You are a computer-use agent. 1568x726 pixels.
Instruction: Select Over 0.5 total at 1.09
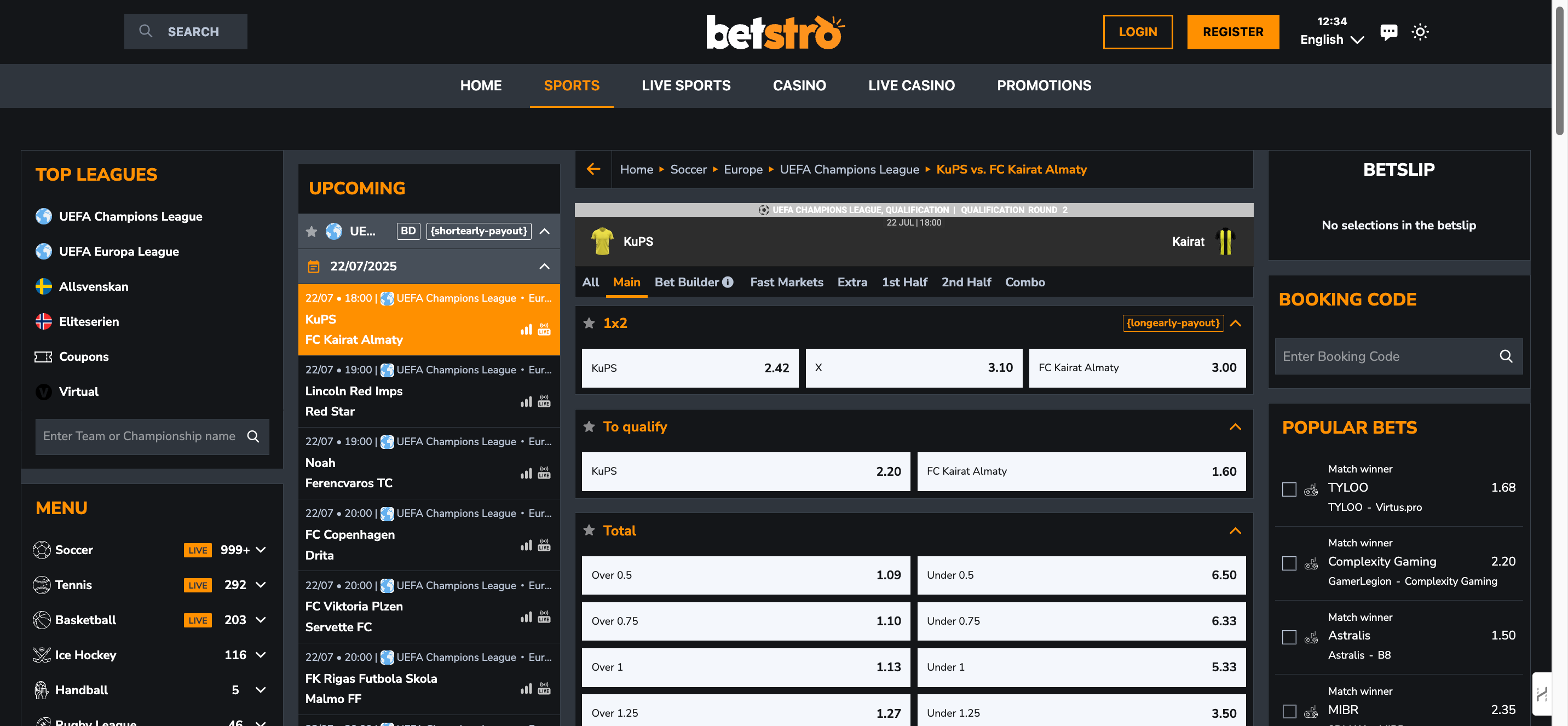click(x=746, y=575)
